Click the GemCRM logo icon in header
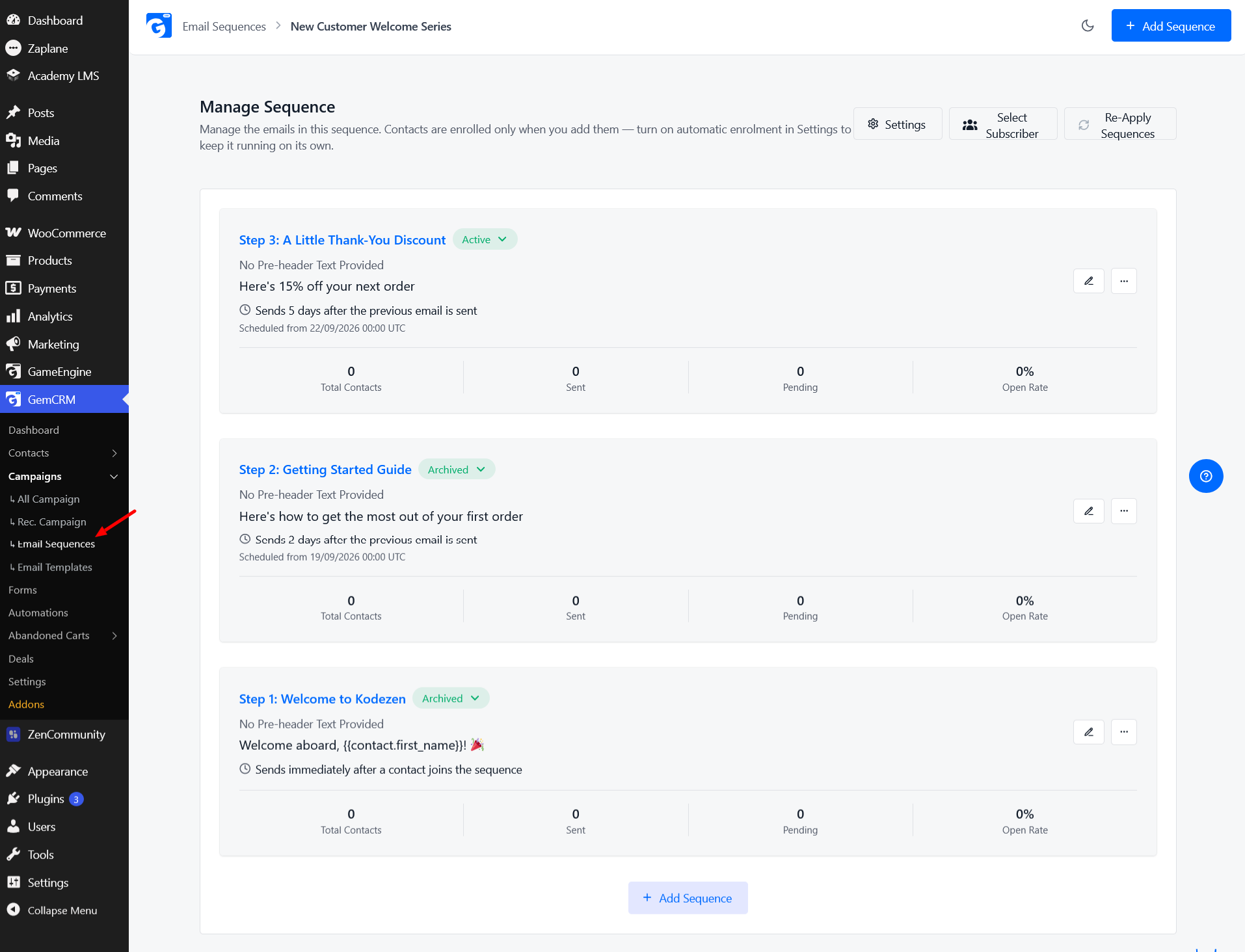Screen dimensions: 1245x952 [x=159, y=26]
